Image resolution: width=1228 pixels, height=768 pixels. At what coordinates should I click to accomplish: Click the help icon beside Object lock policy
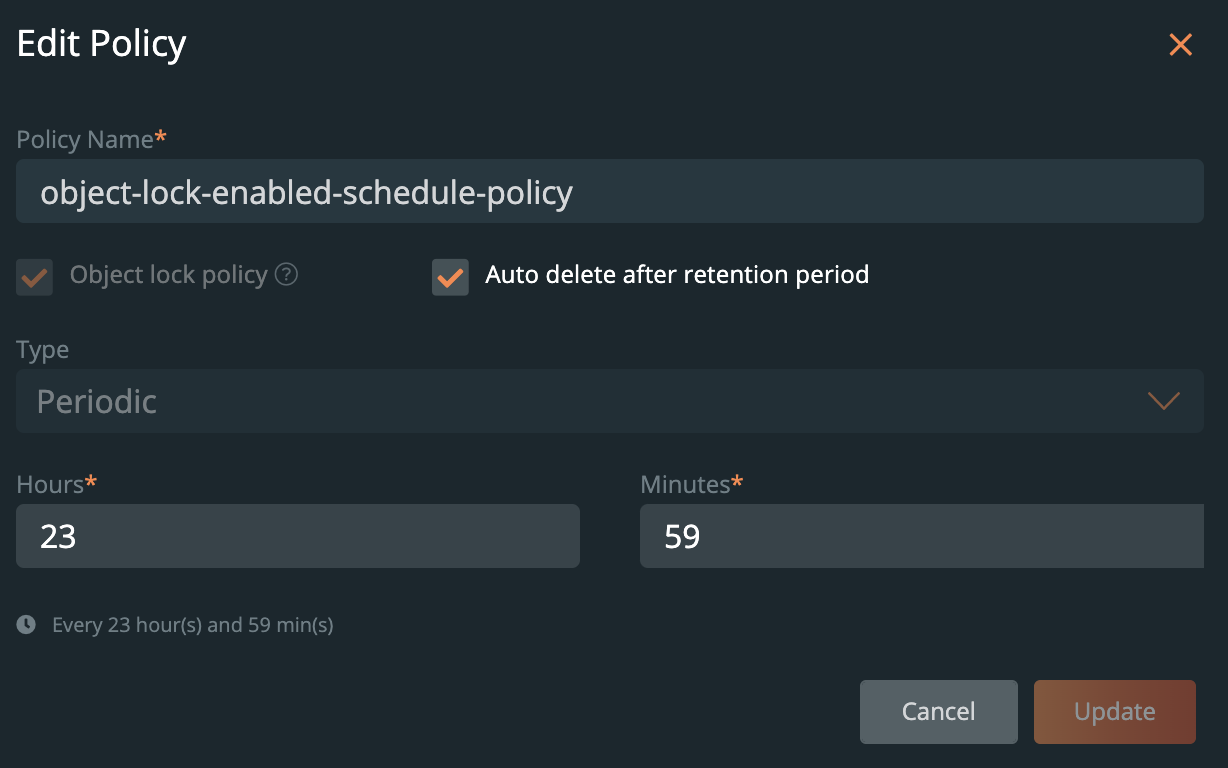[x=286, y=275]
